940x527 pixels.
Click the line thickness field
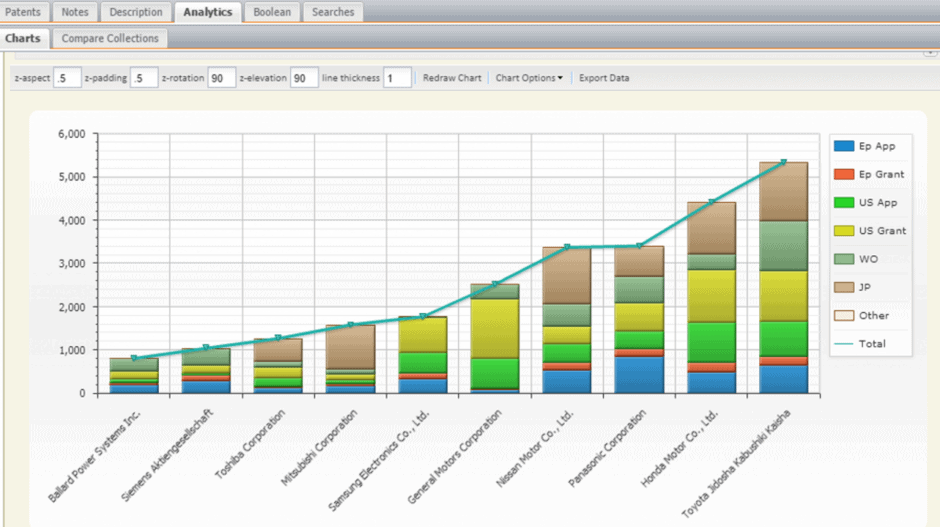pos(397,78)
